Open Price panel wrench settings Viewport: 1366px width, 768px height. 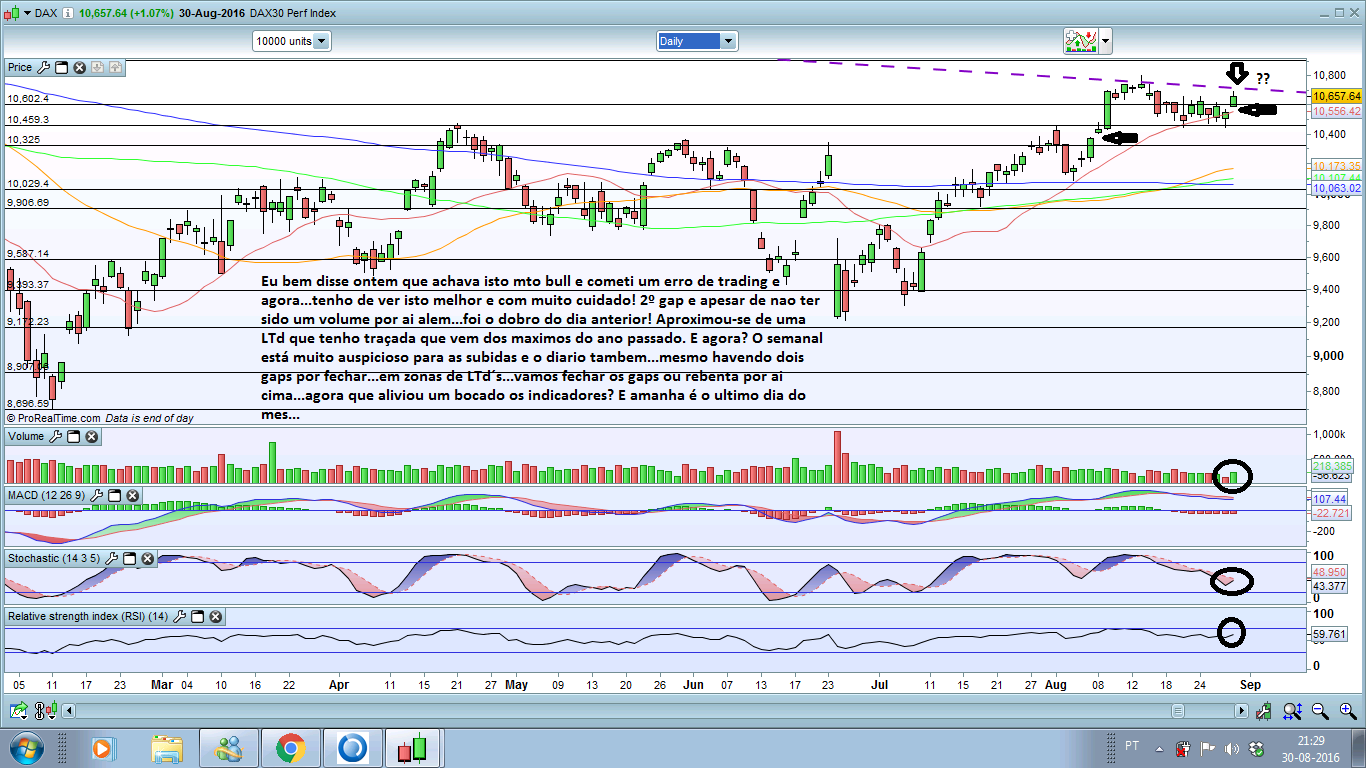click(44, 67)
